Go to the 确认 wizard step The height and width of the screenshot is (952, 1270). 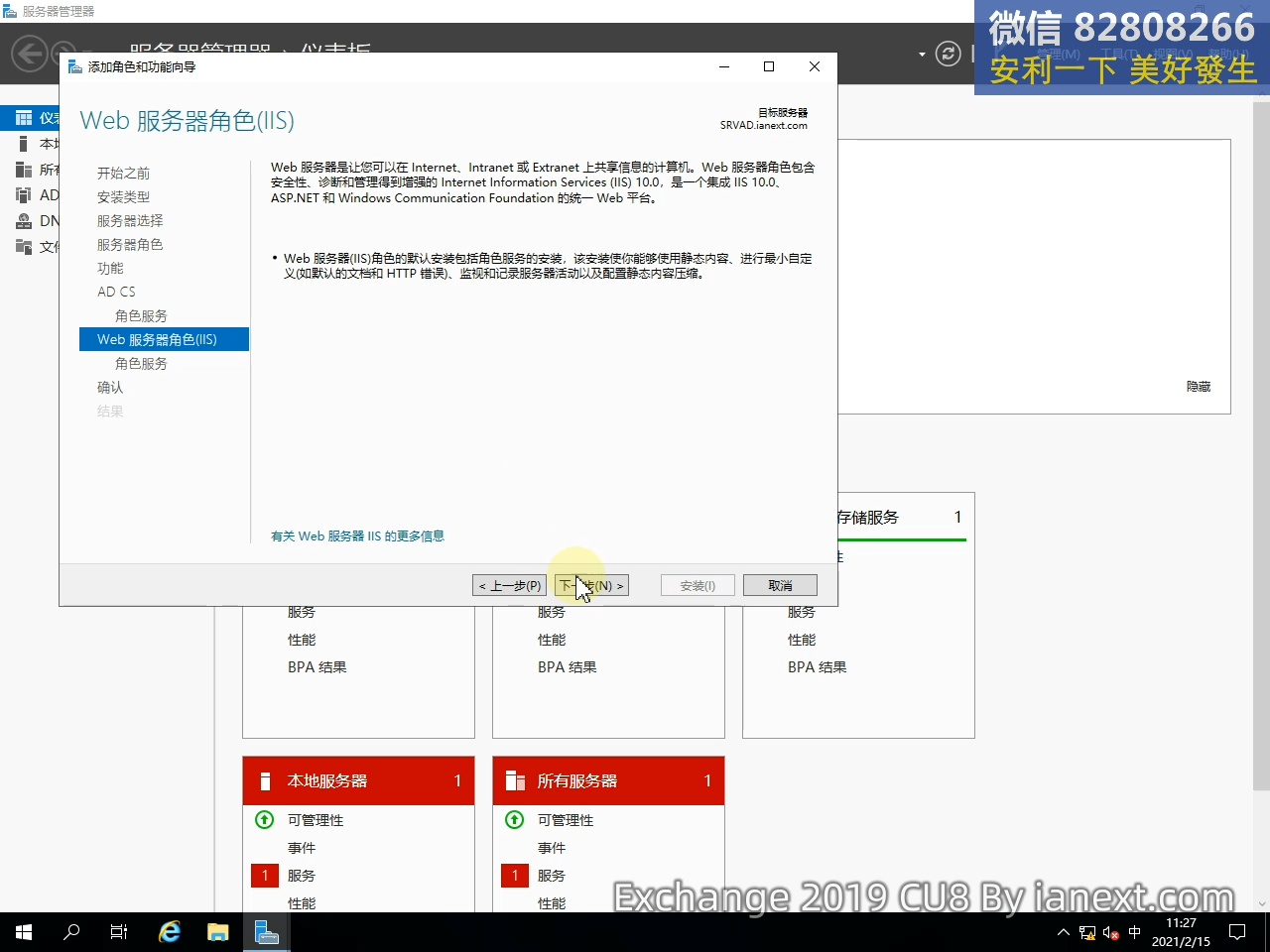coord(110,388)
